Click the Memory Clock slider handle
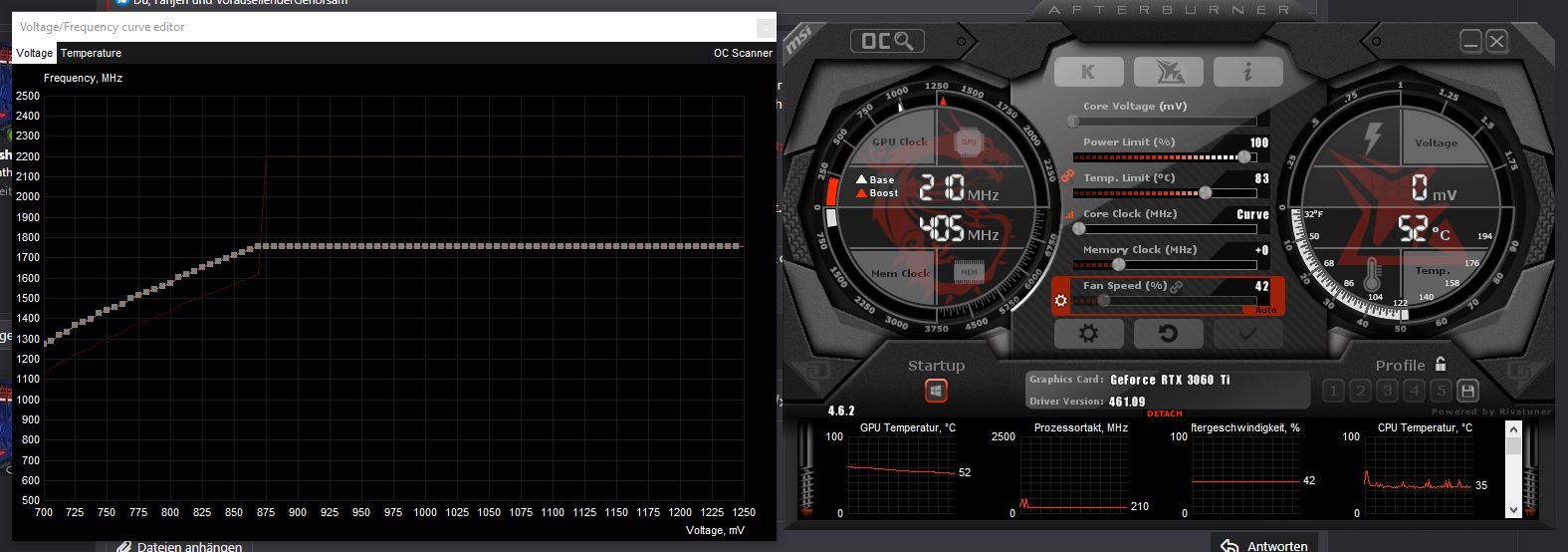This screenshot has width=1568, height=552. [x=1118, y=265]
